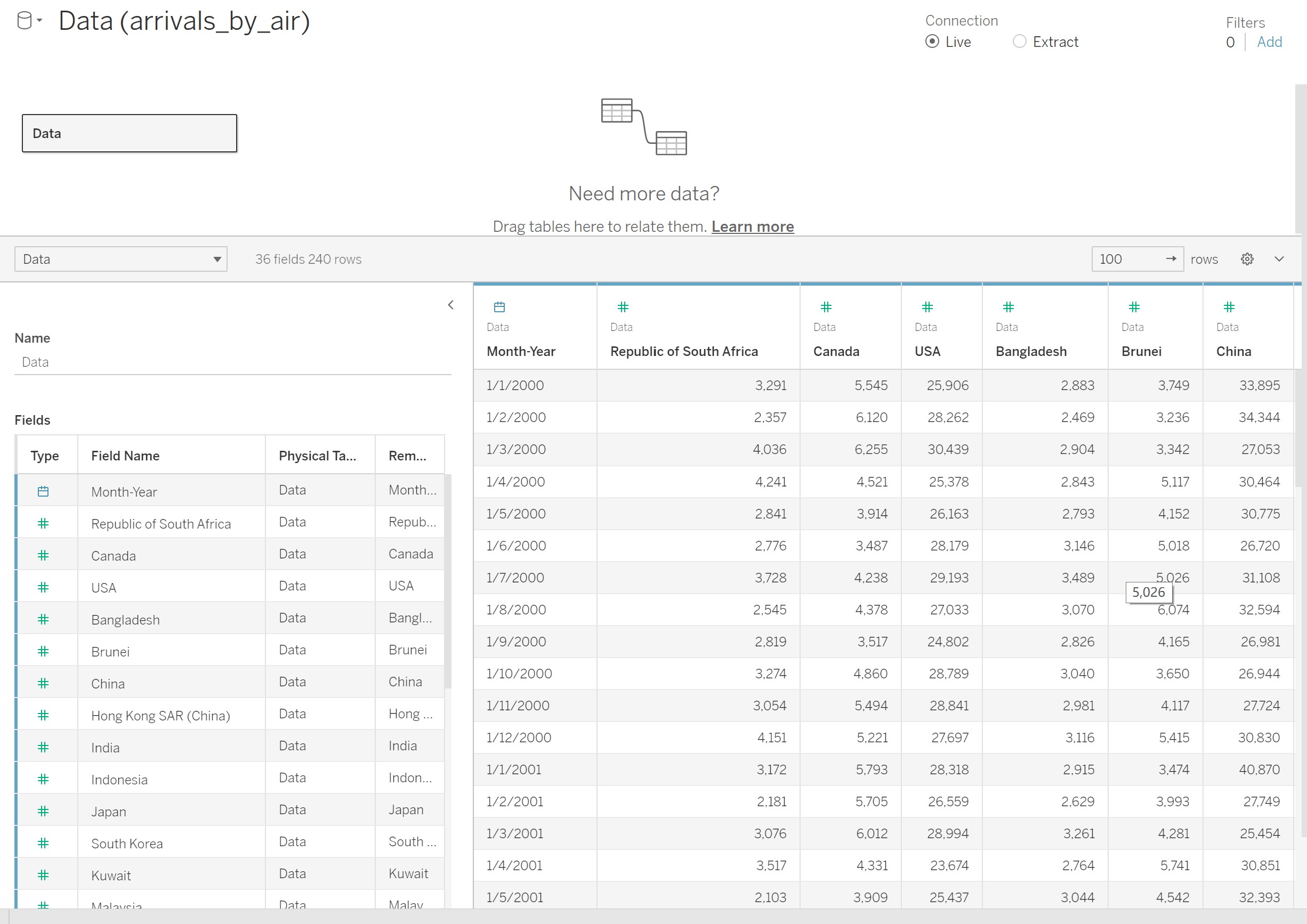This screenshot has width=1307, height=924.
Task: Open dropdown arrow beside the data source icon
Action: pos(40,20)
